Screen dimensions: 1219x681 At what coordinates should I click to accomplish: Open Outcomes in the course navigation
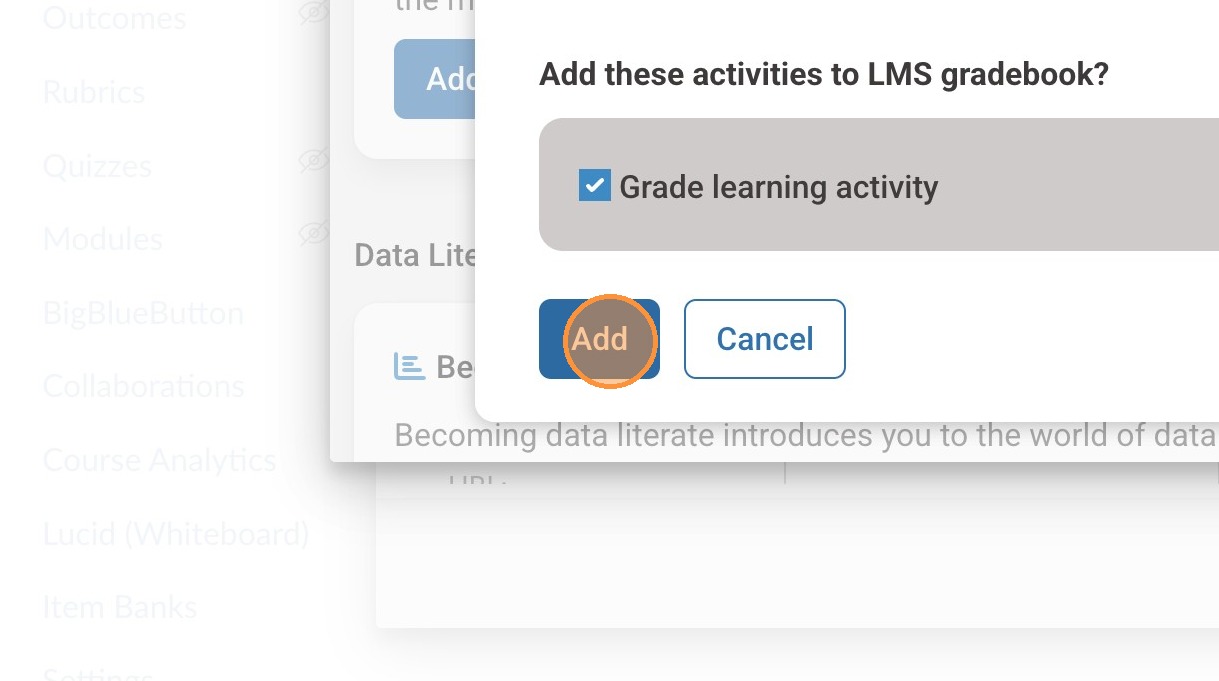114,18
